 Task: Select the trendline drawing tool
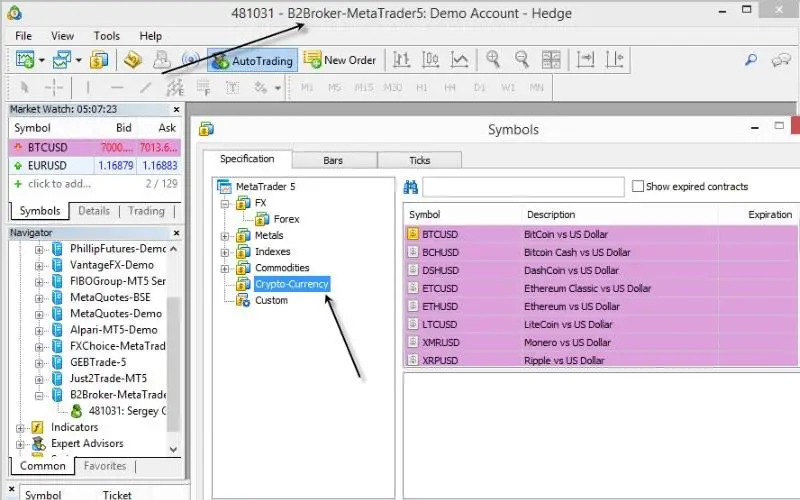click(146, 88)
